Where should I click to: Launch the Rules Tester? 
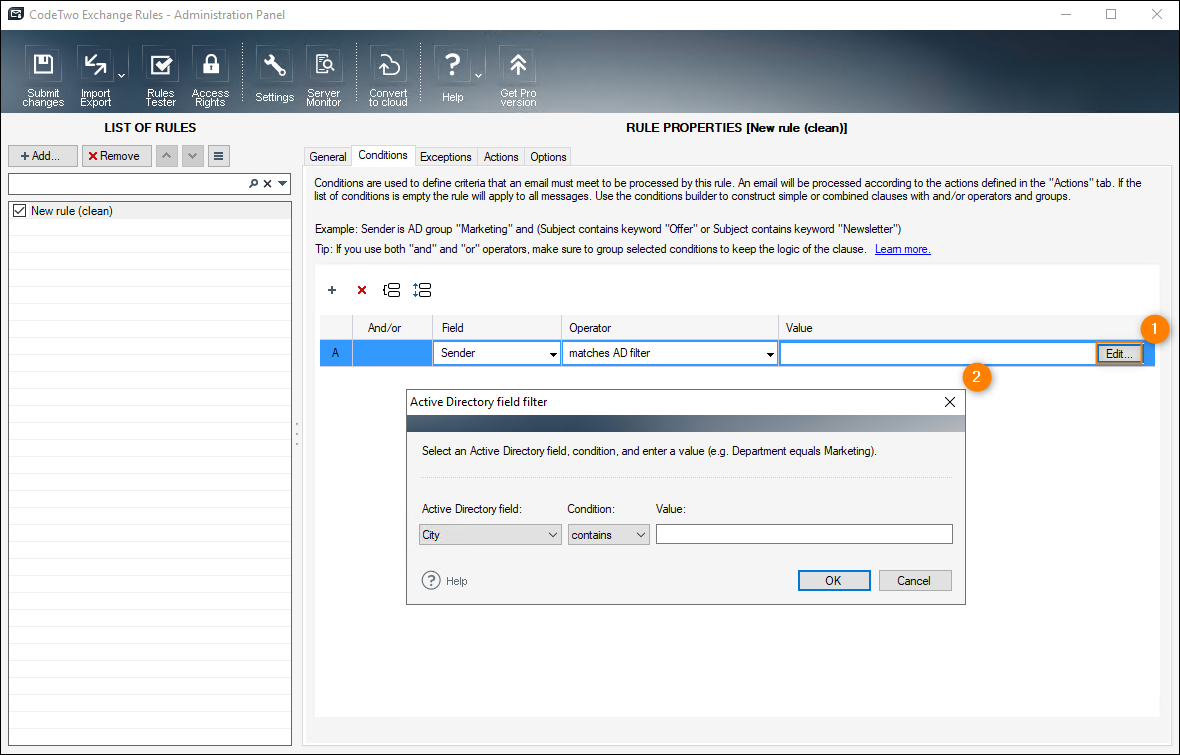160,75
